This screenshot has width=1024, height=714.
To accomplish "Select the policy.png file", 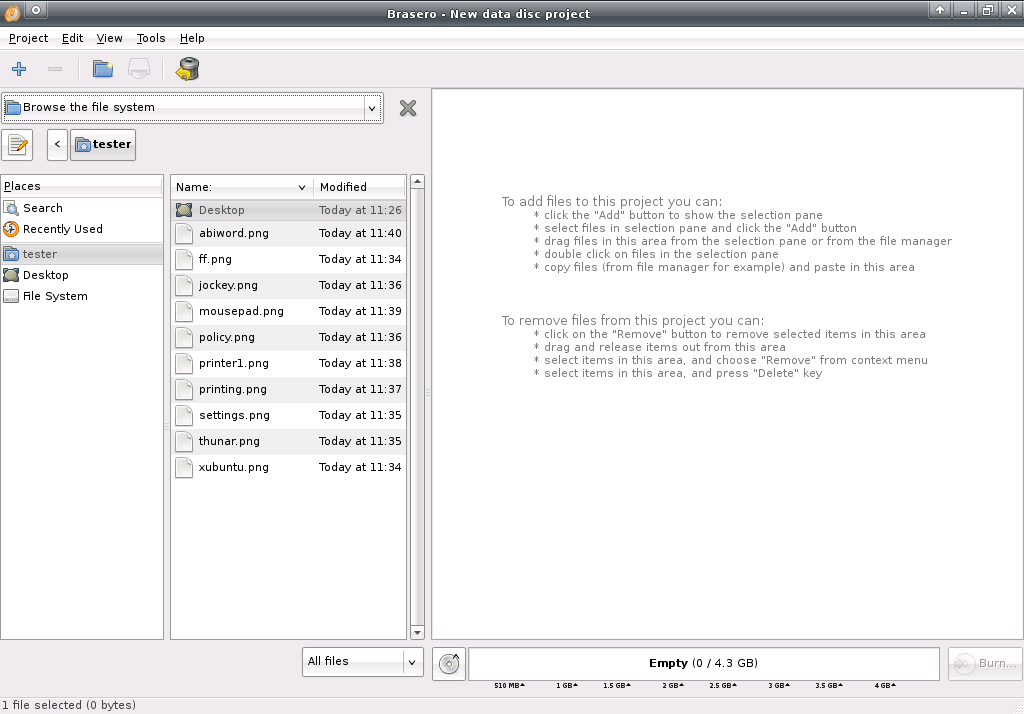I will click(x=289, y=338).
